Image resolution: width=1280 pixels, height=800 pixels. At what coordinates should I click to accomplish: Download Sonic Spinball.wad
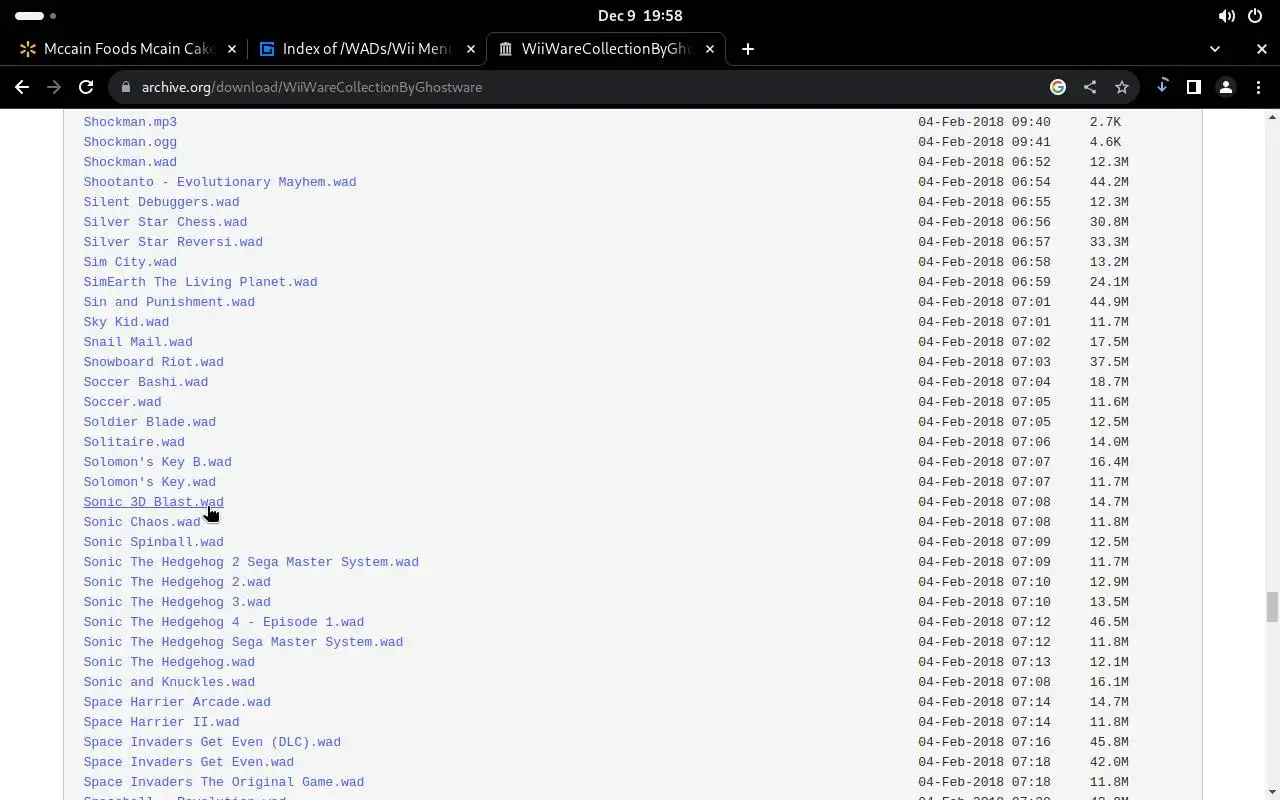pos(153,542)
